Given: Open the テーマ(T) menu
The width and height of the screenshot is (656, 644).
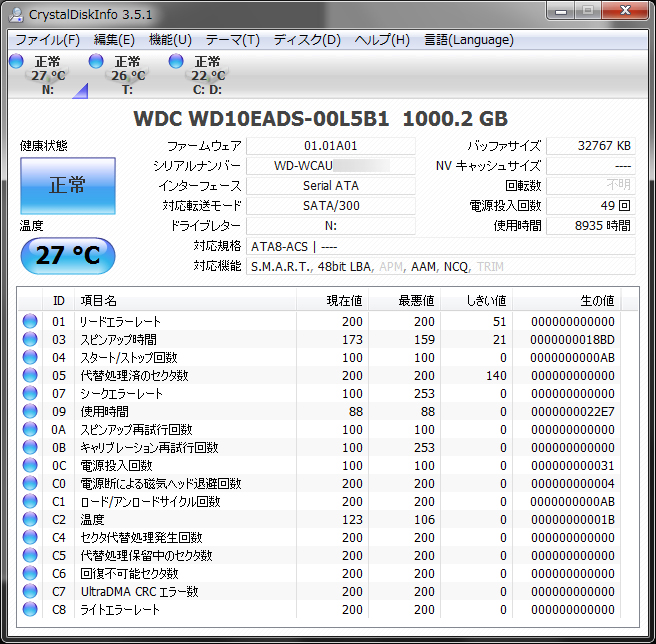Looking at the screenshot, I should coord(233,40).
